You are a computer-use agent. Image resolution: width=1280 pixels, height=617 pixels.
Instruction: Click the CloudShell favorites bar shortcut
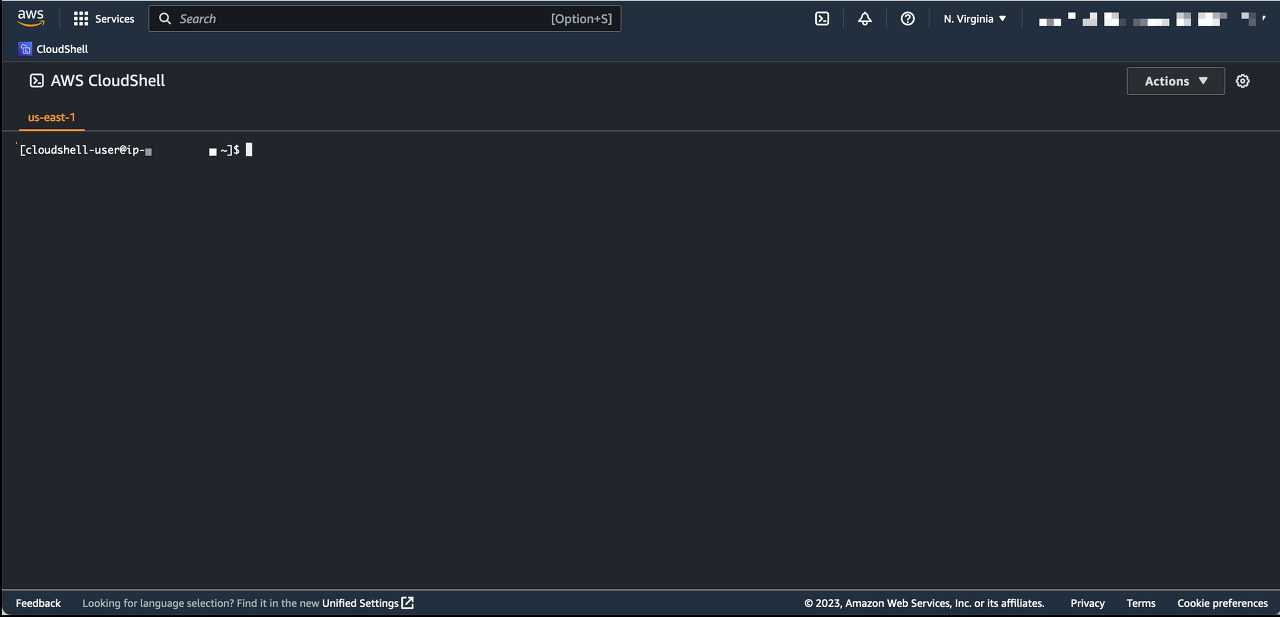[54, 49]
